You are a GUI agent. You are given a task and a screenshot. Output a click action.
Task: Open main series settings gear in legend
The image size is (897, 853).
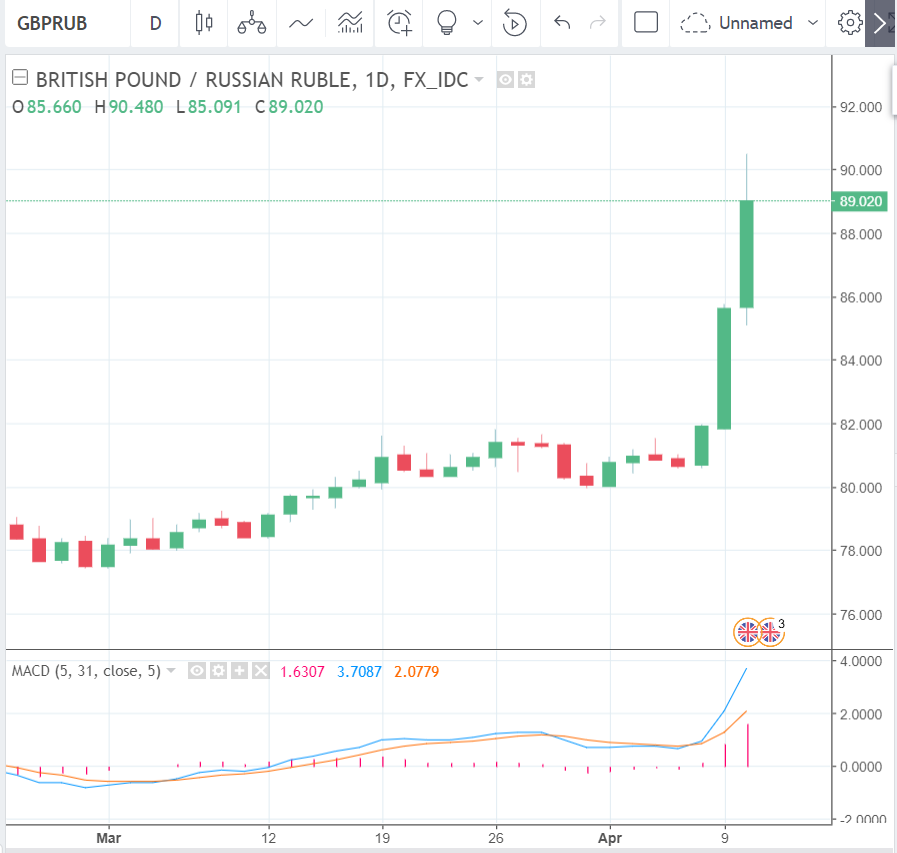pyautogui.click(x=526, y=80)
